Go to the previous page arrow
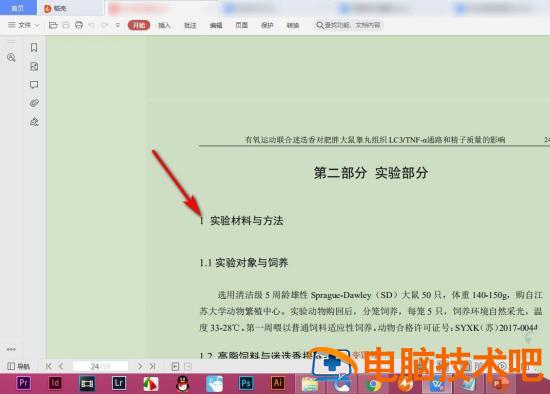 61,366
